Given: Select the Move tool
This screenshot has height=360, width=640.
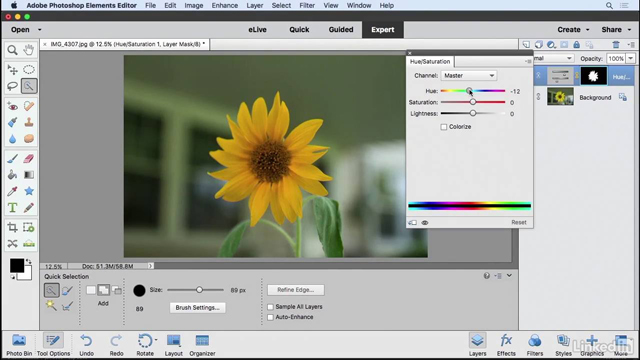Looking at the screenshot, I should (x=12, y=70).
